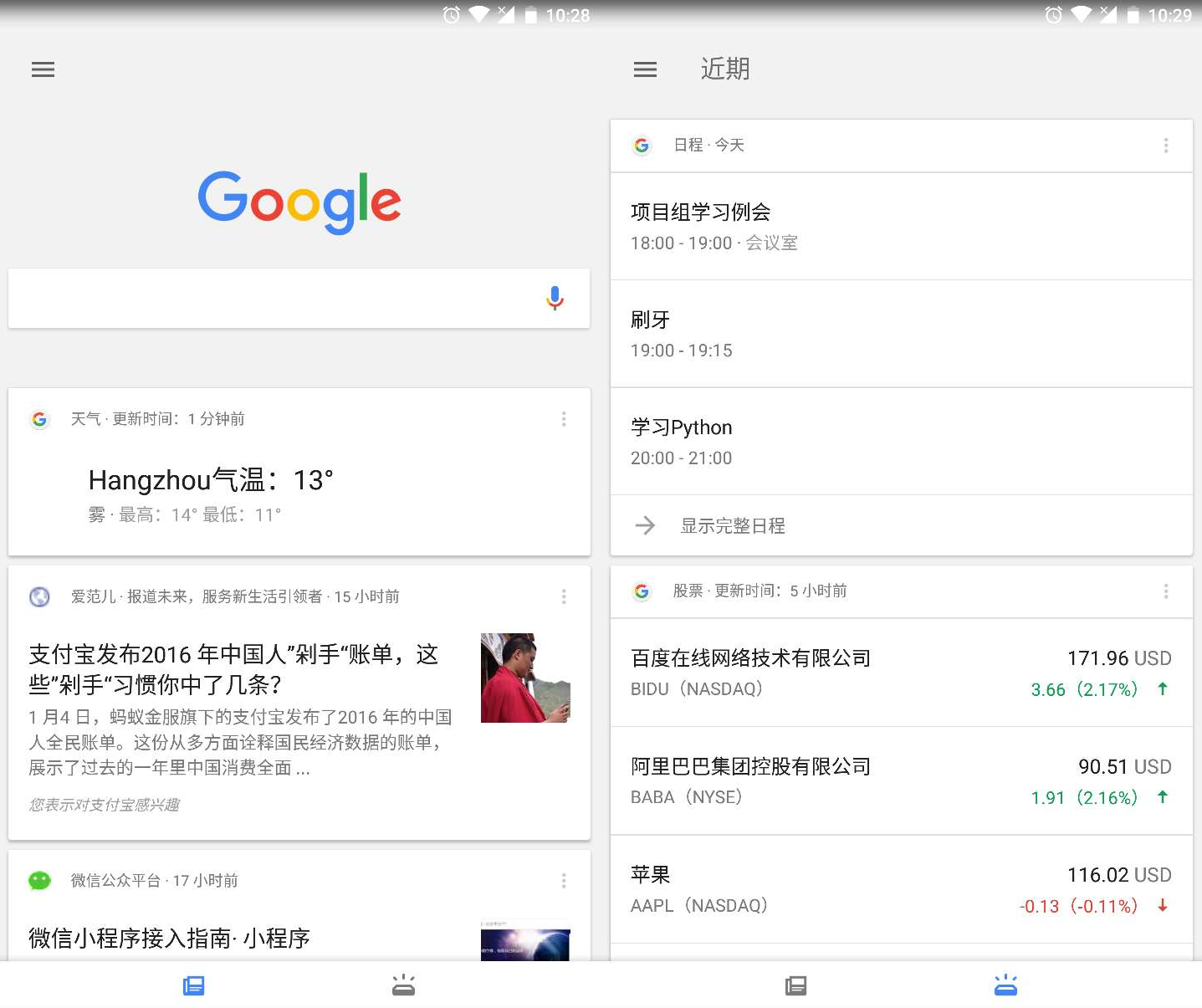Click 171.96 USD Baidu price
Viewport: 1202px width, 1008px height.
pos(1119,658)
